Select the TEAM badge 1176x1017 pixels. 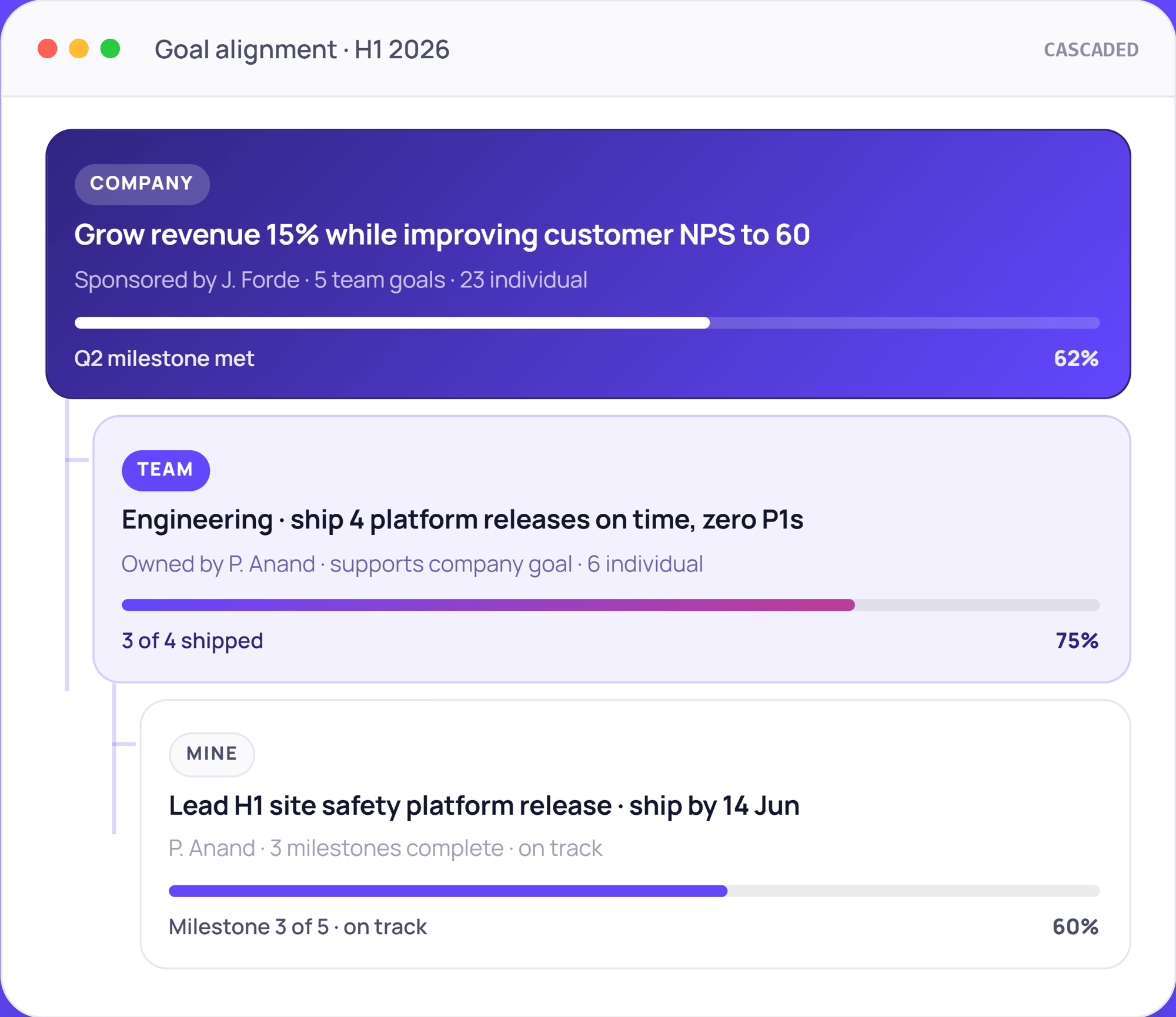pyautogui.click(x=166, y=470)
